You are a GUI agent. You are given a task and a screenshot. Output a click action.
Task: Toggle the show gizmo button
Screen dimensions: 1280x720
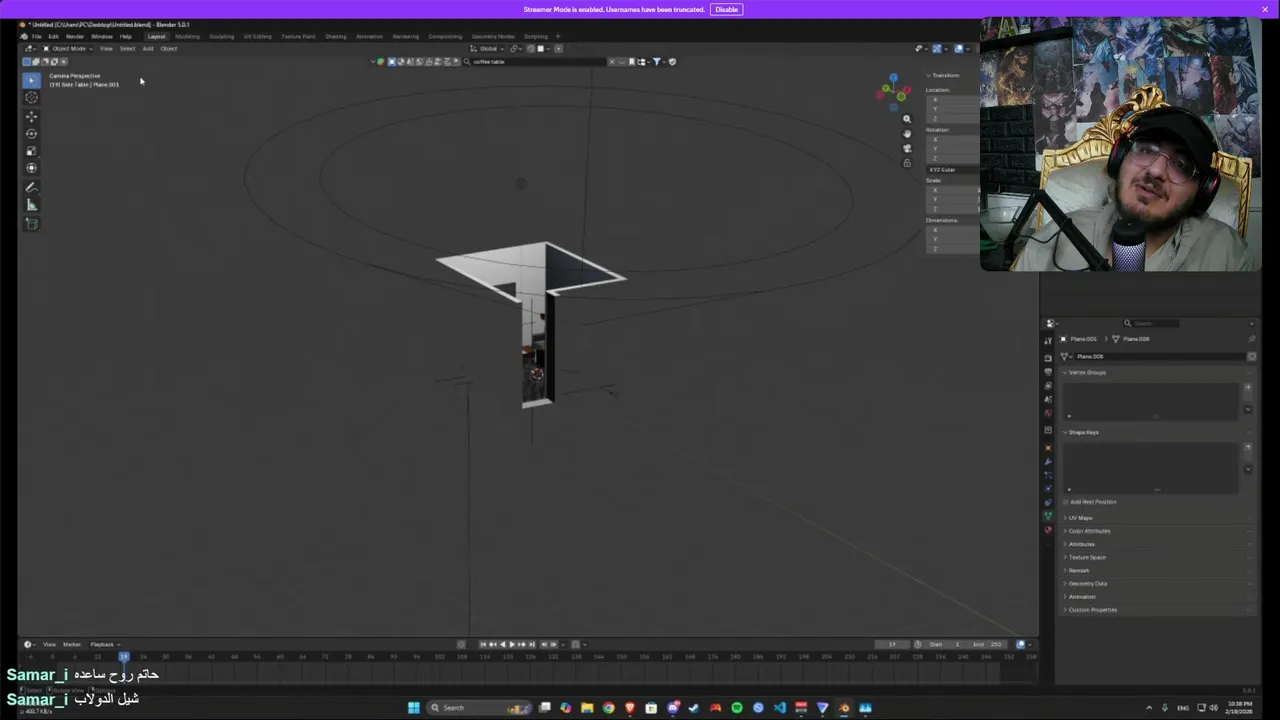[937, 48]
